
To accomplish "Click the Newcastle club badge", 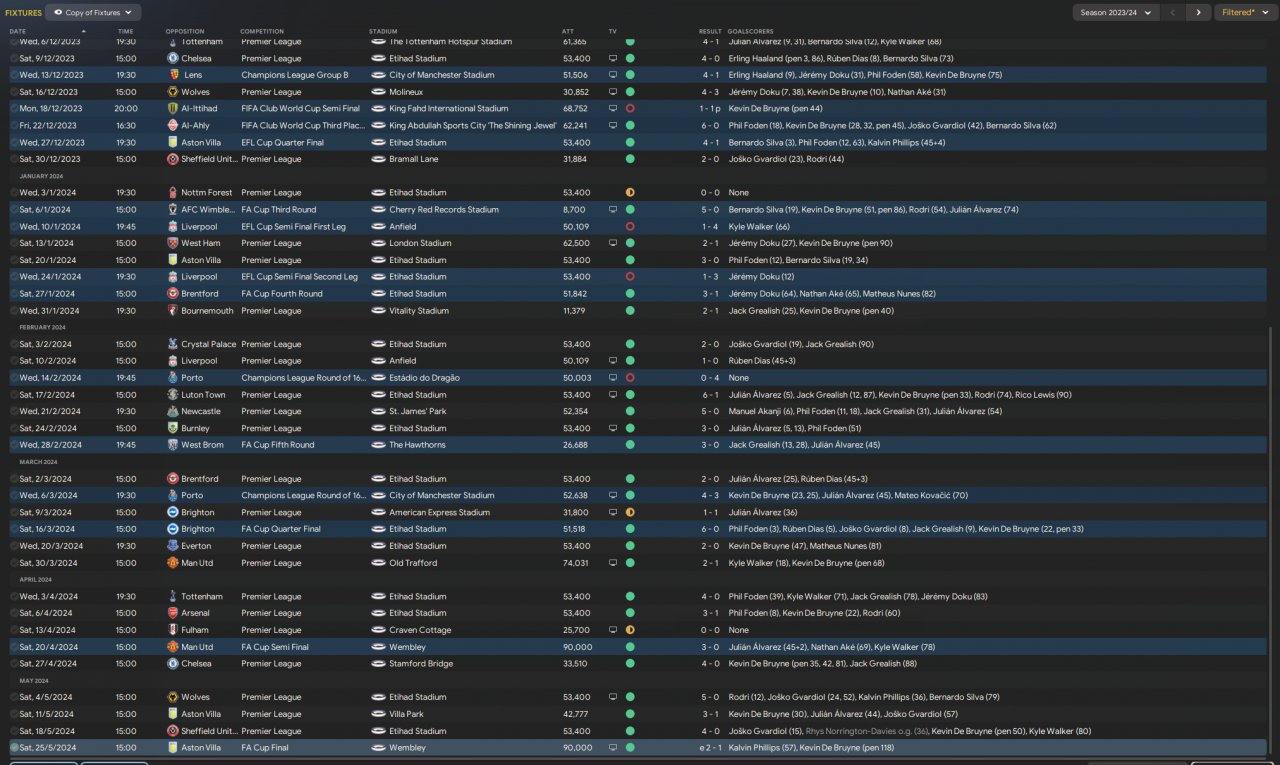I will click(173, 411).
